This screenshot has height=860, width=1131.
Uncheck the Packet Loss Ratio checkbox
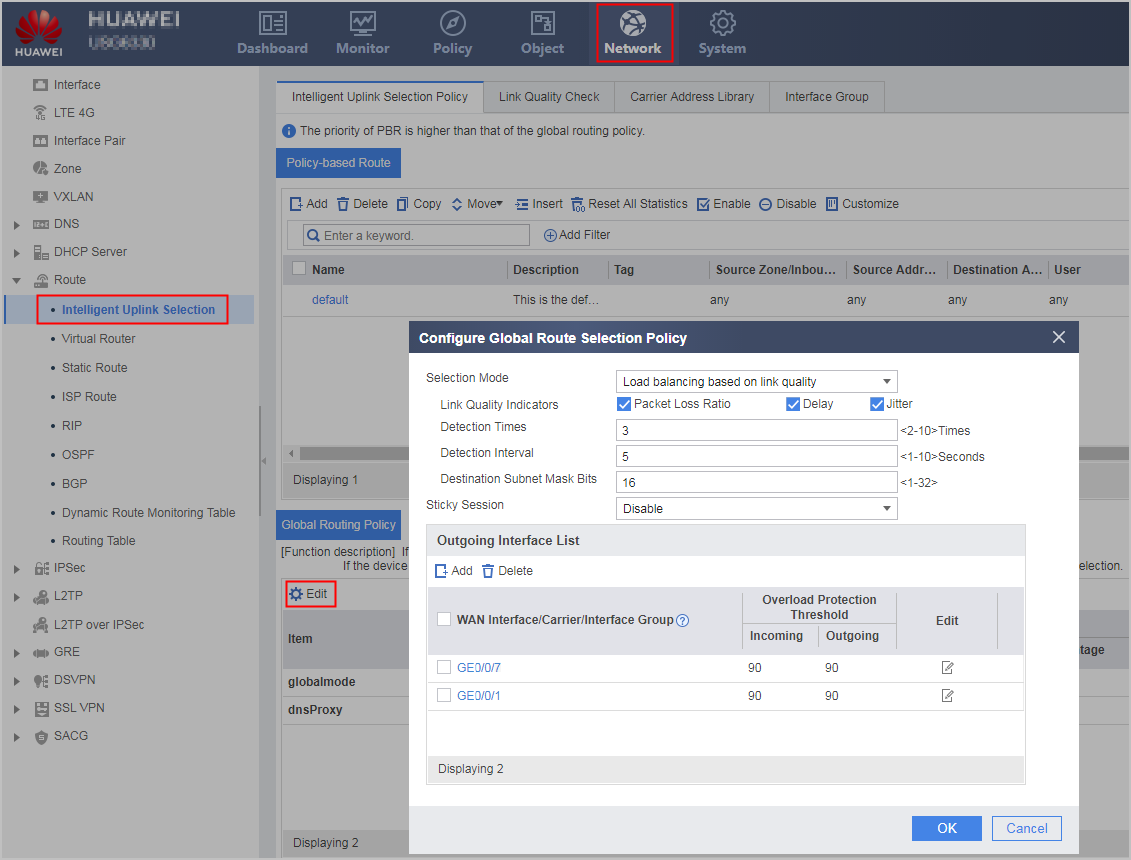click(624, 404)
